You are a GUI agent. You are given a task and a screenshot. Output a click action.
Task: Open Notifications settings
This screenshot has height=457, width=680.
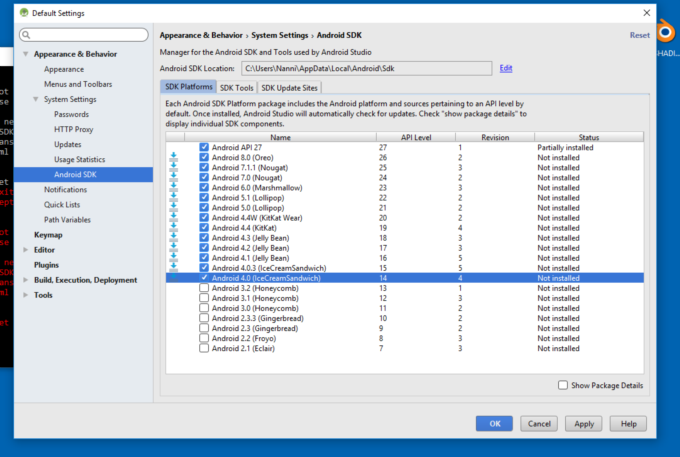click(65, 189)
